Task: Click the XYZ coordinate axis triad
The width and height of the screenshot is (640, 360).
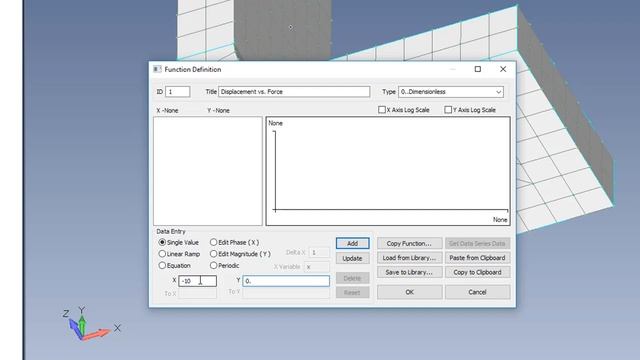Action: [x=90, y=323]
